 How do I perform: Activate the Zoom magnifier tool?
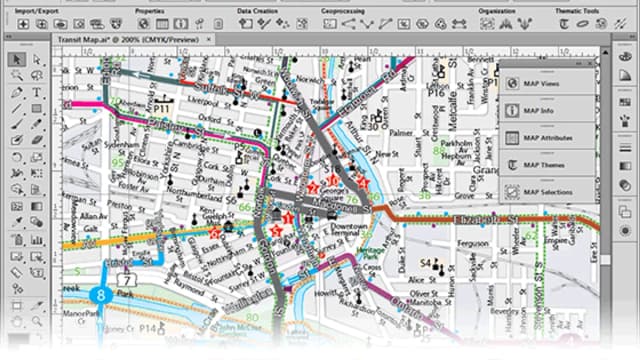[37, 322]
